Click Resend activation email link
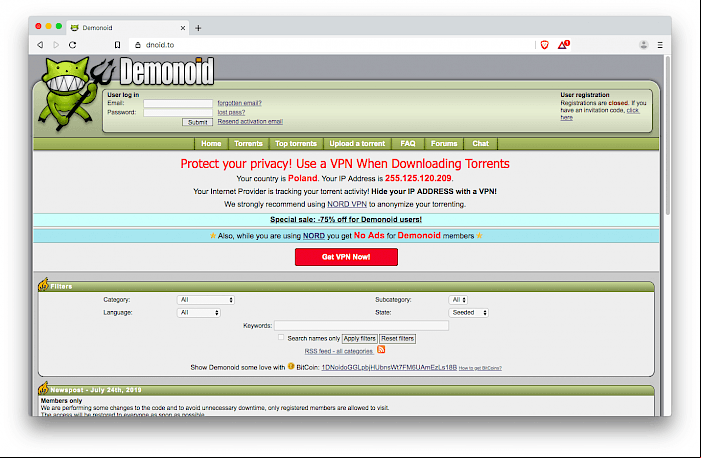Screen dimensions: 701x458 pyautogui.click(x=250, y=121)
